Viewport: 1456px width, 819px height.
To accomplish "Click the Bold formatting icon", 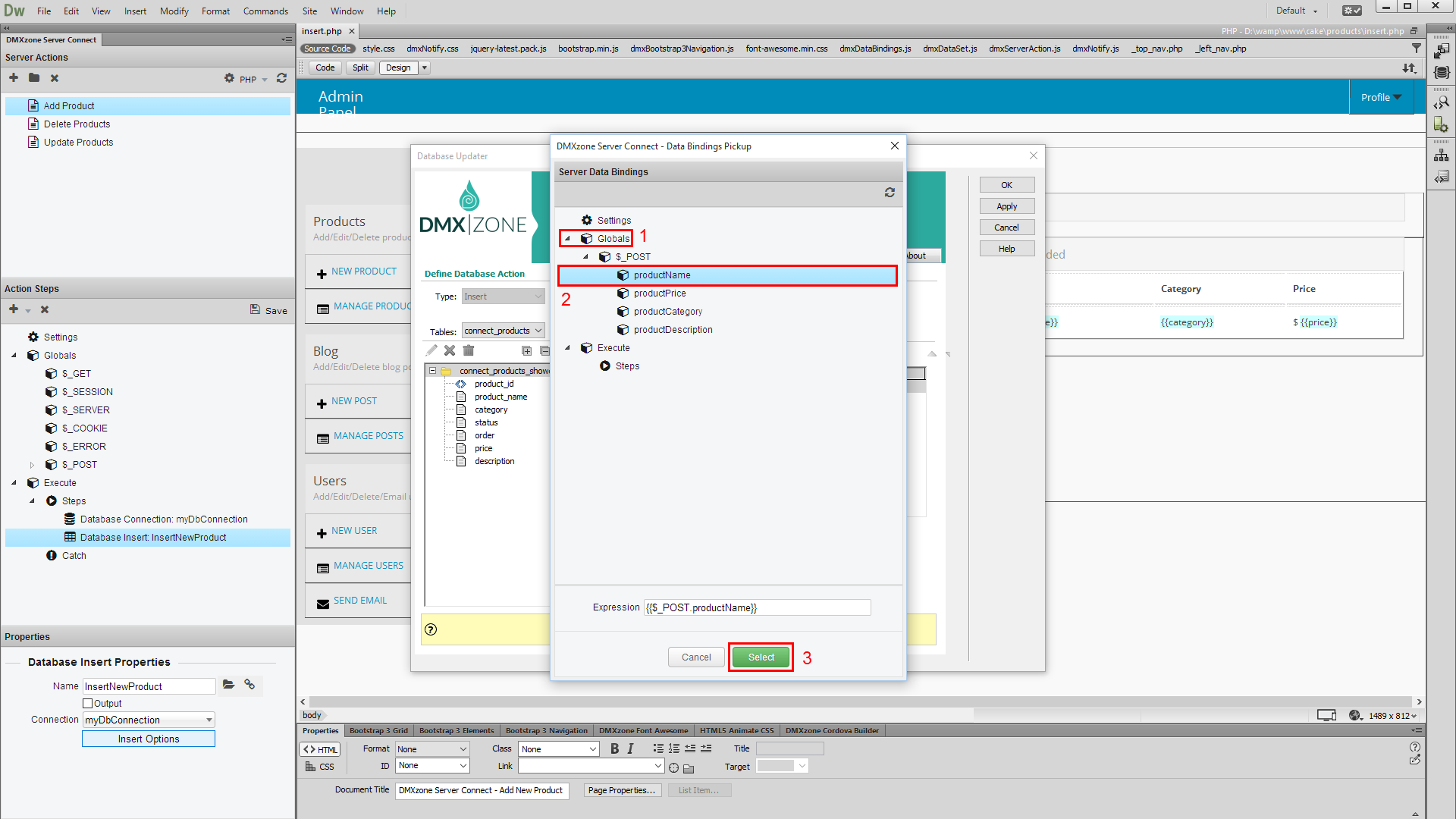I will 614,749.
